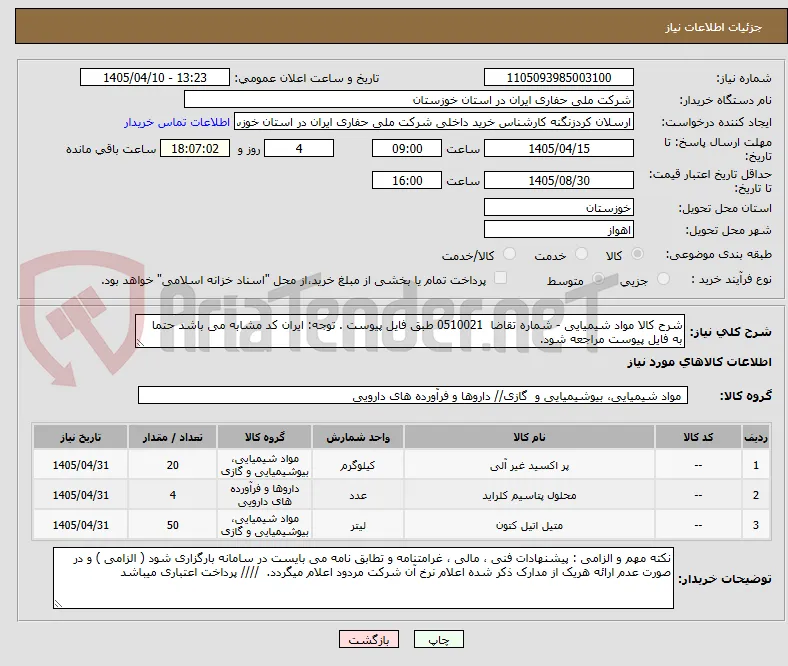Click the page title جزئیات اطلاعات نیاز
Viewport: 788px width, 666px height.
tap(713, 27)
